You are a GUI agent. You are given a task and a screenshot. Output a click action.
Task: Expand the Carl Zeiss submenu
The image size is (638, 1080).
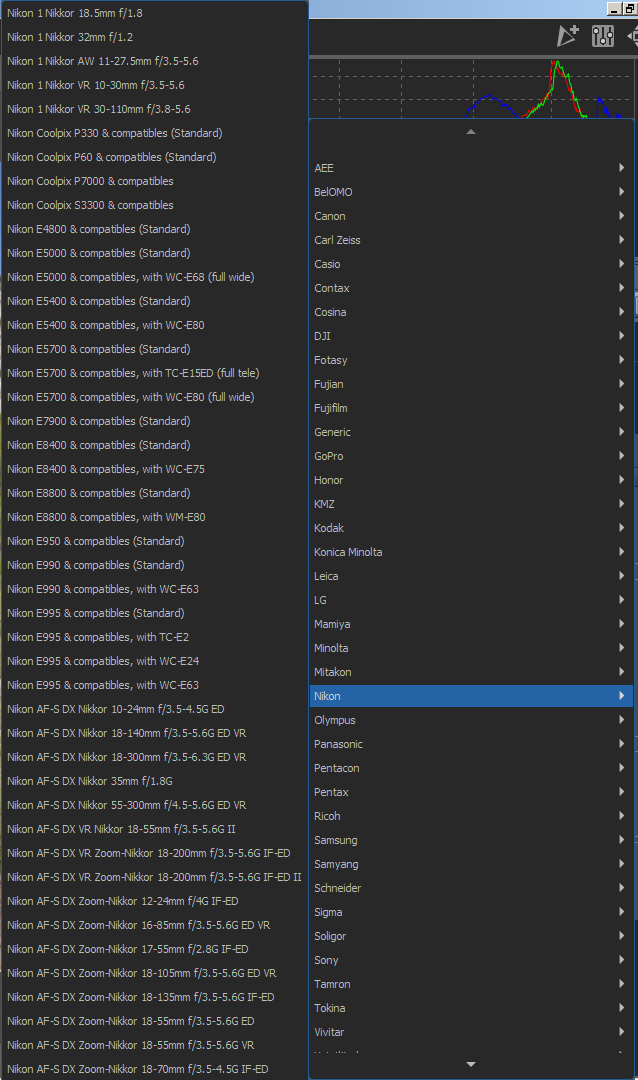(x=471, y=240)
